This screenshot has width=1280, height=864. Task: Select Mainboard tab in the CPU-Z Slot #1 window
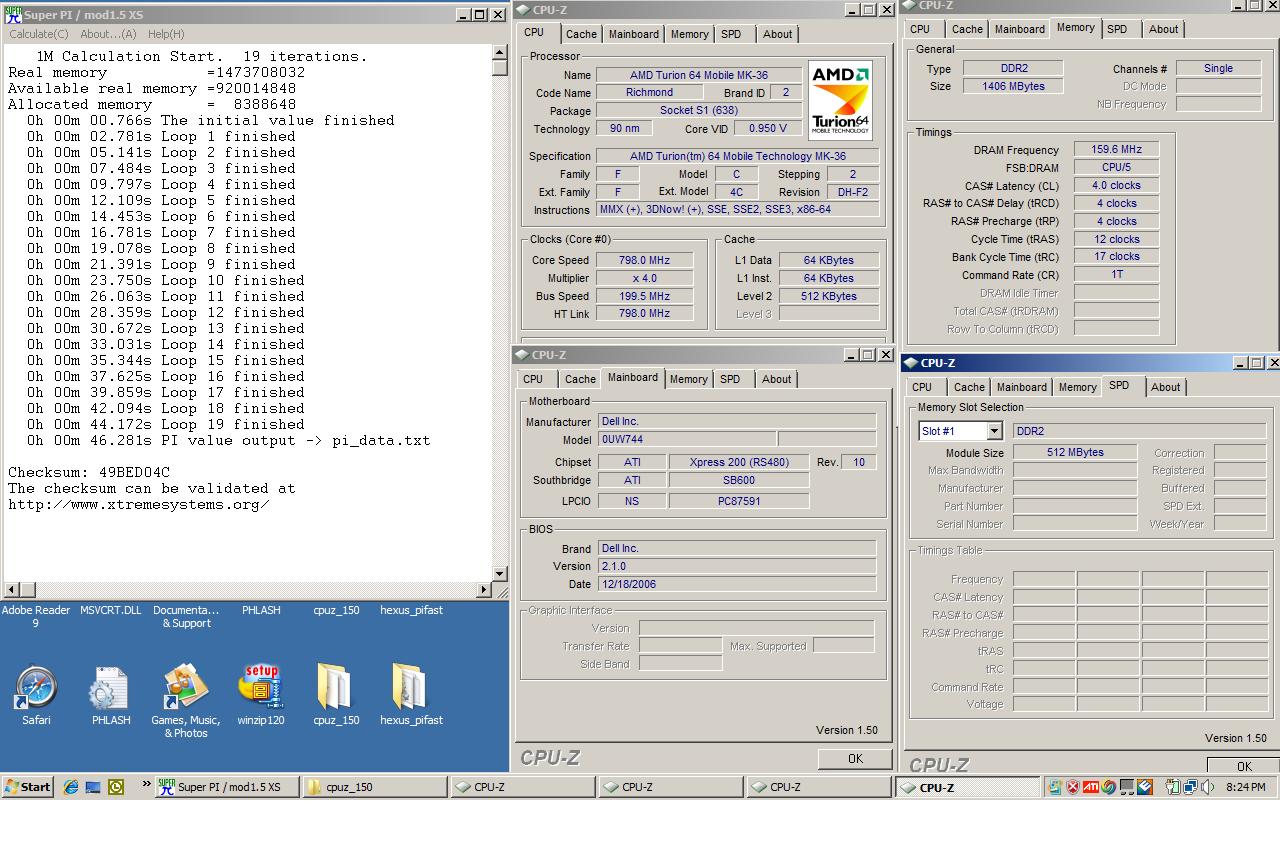(1022, 387)
